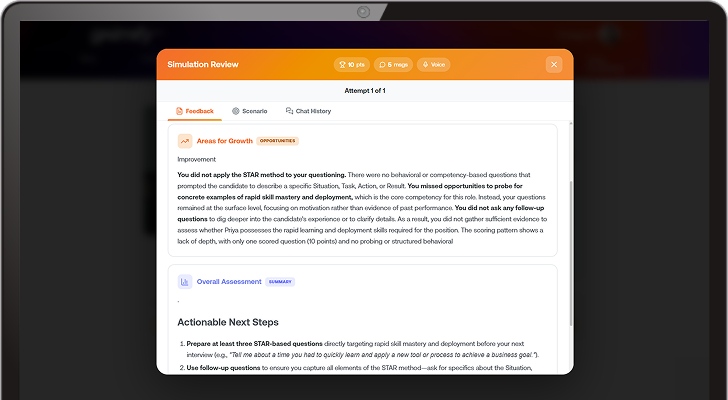Click the Overall Assessment bar chart icon
Viewport: 728px width, 400px height.
(185, 282)
